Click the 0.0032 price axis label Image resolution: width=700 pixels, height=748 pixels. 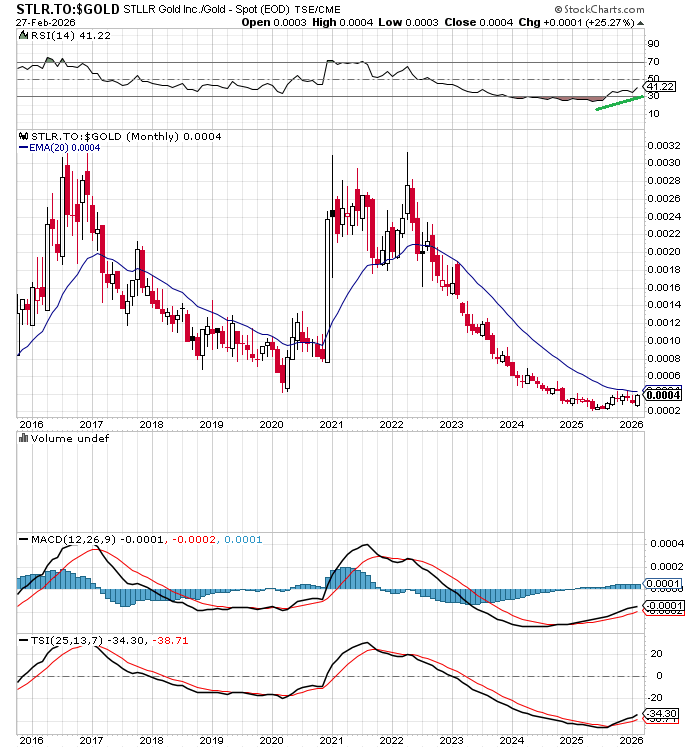pyautogui.click(x=664, y=145)
